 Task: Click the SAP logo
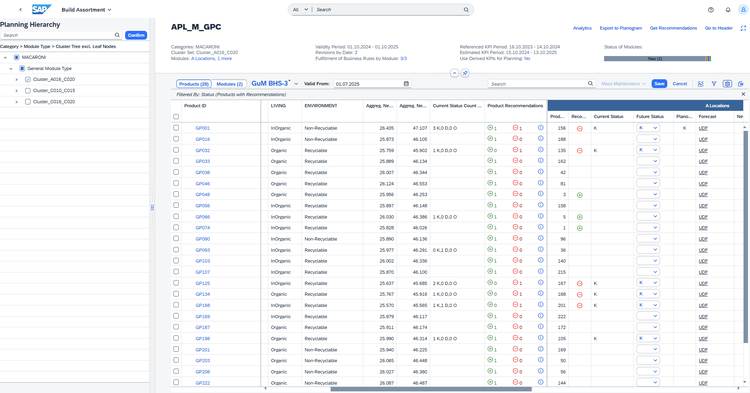42,10
